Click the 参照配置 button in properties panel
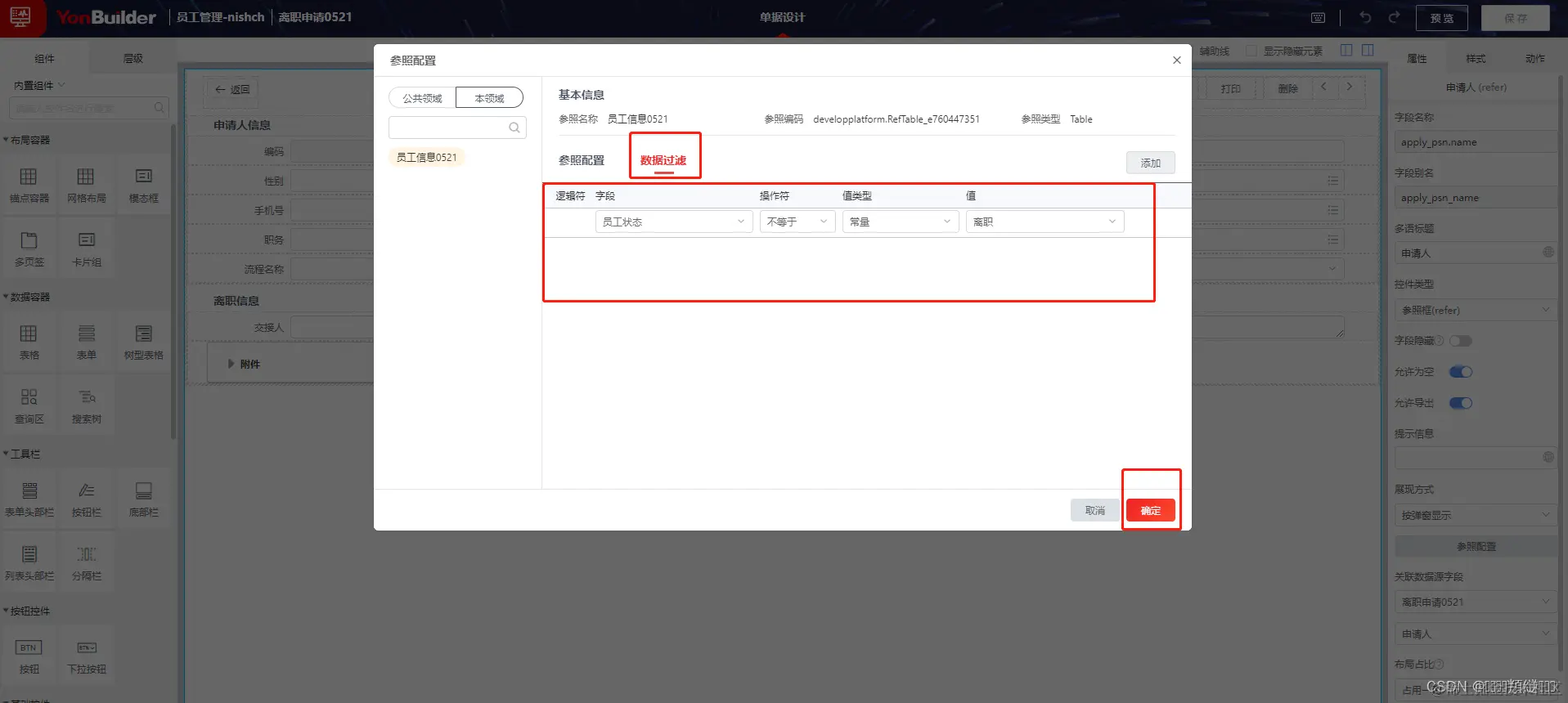1568x703 pixels. [1476, 546]
